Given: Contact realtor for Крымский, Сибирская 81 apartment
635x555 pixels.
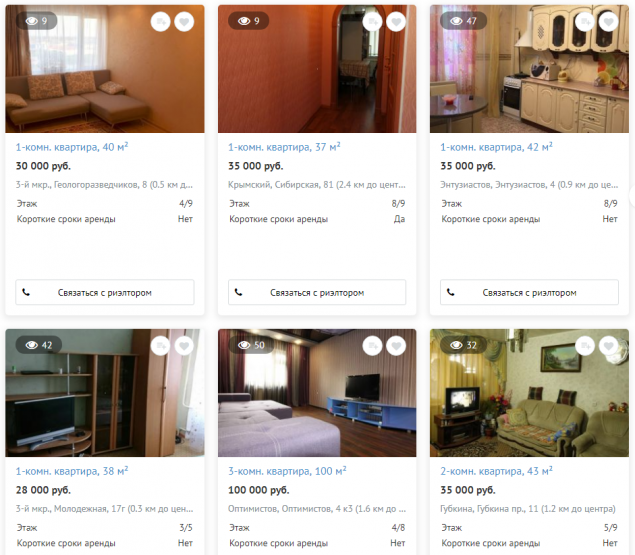Looking at the screenshot, I should 317,292.
